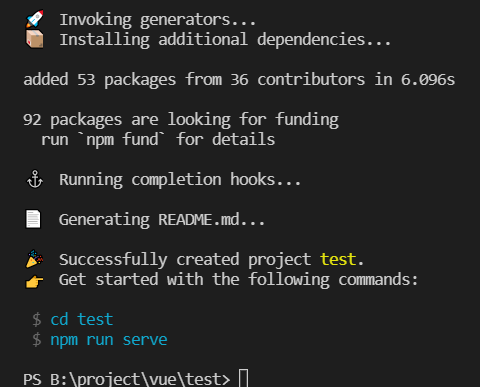The image size is (480, 387).
Task: Click the README.md filename text
Action: 199,220
